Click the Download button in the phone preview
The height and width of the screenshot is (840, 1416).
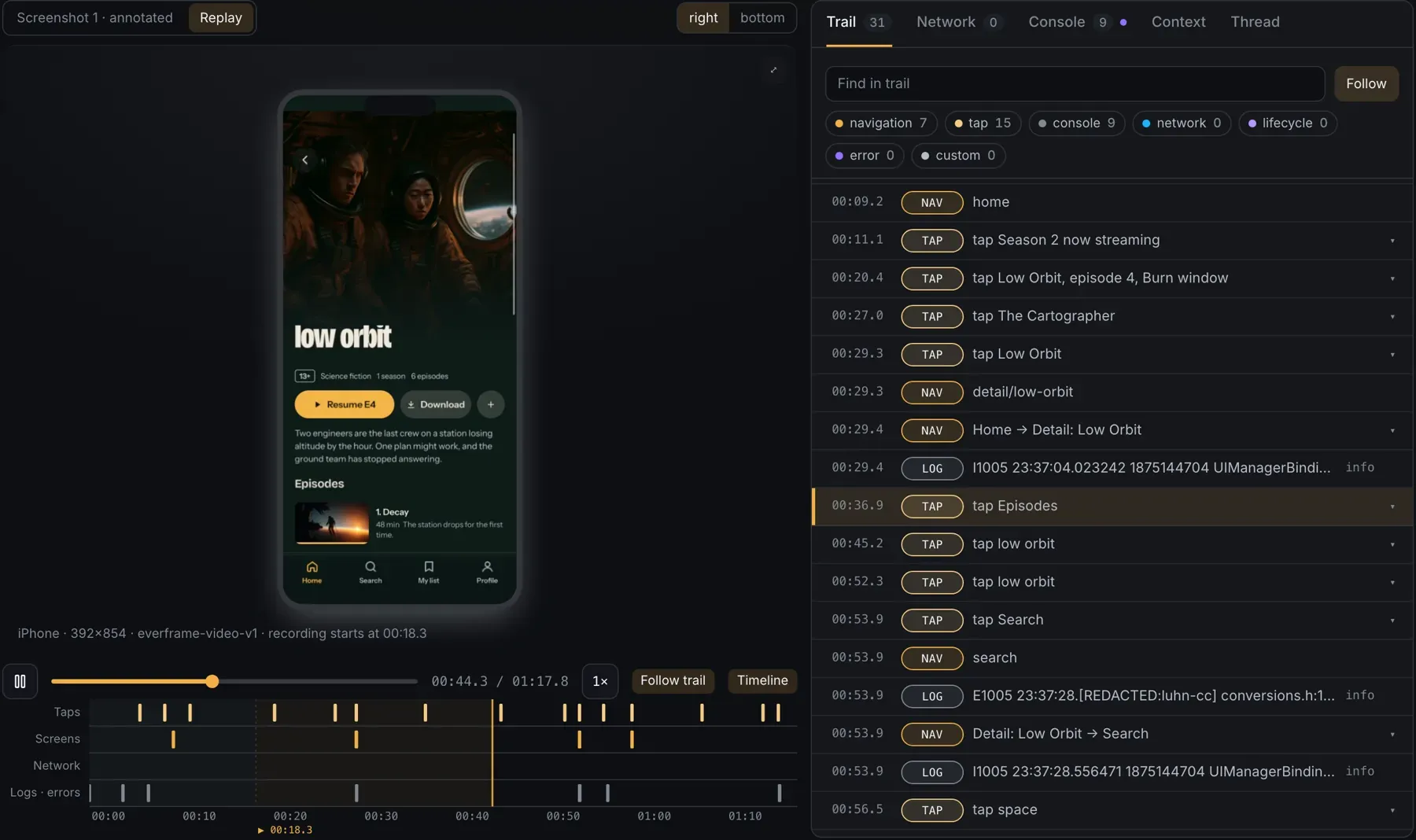click(436, 404)
